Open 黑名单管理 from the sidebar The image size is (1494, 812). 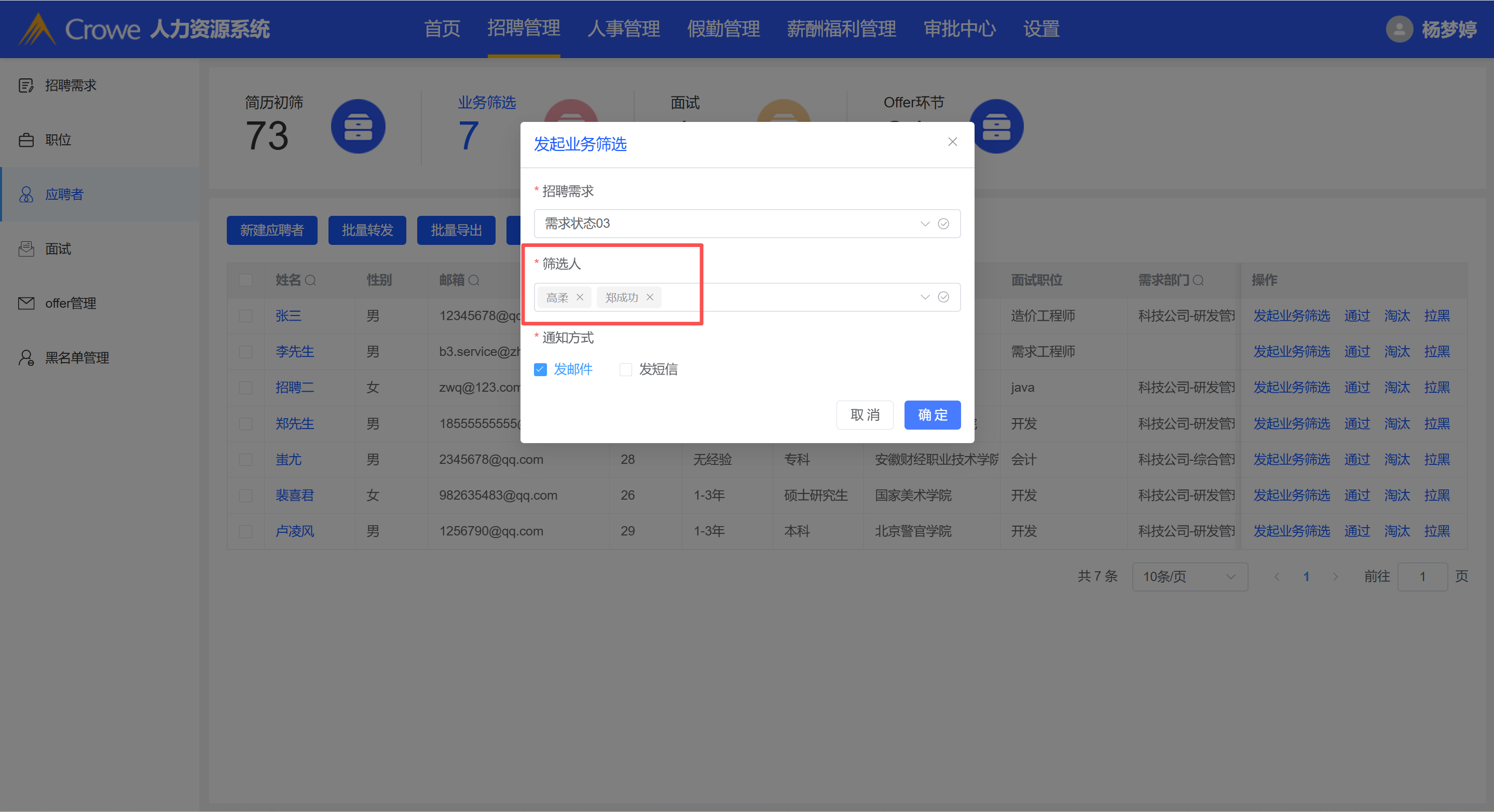[77, 358]
